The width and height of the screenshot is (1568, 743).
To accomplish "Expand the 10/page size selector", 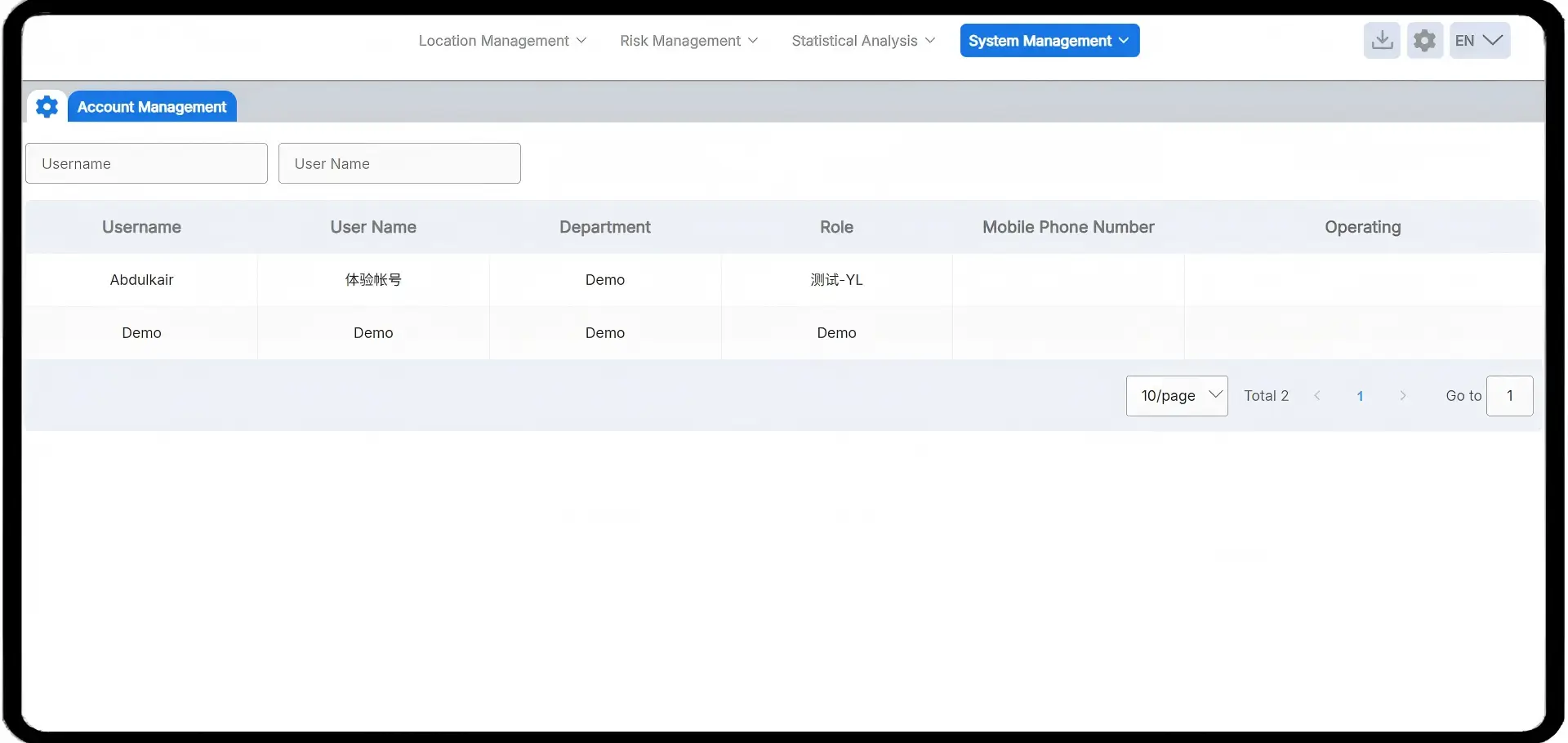I will pos(1176,396).
